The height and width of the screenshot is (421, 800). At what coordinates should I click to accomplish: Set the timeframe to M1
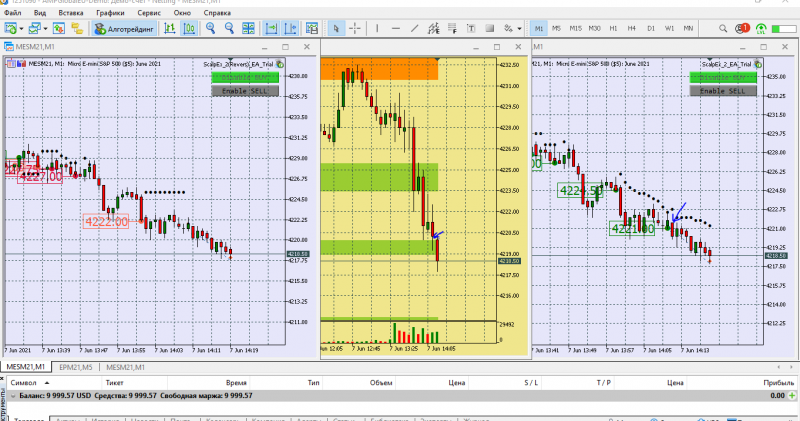[x=539, y=29]
